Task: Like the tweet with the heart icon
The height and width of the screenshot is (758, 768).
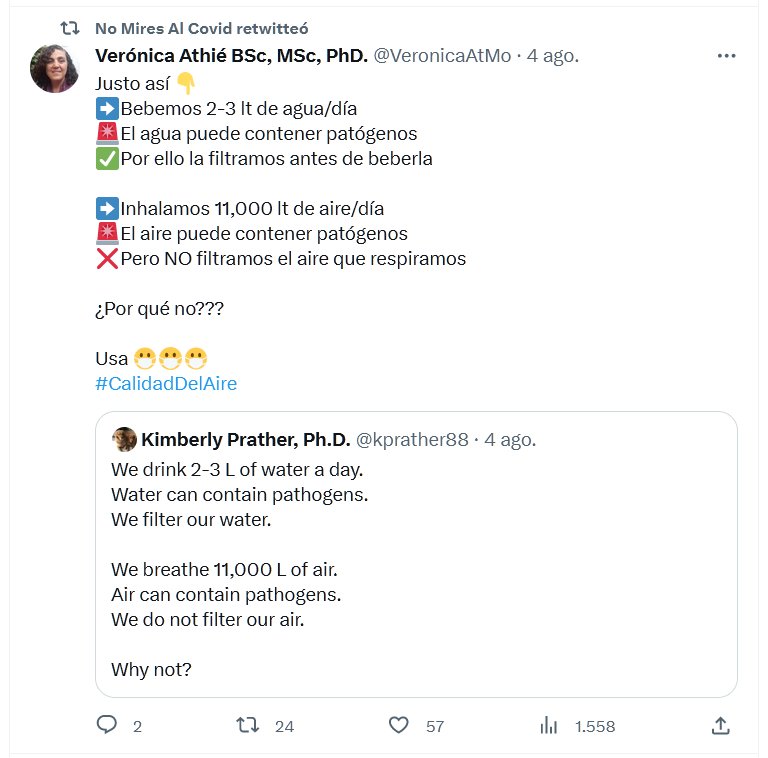Action: tap(398, 725)
